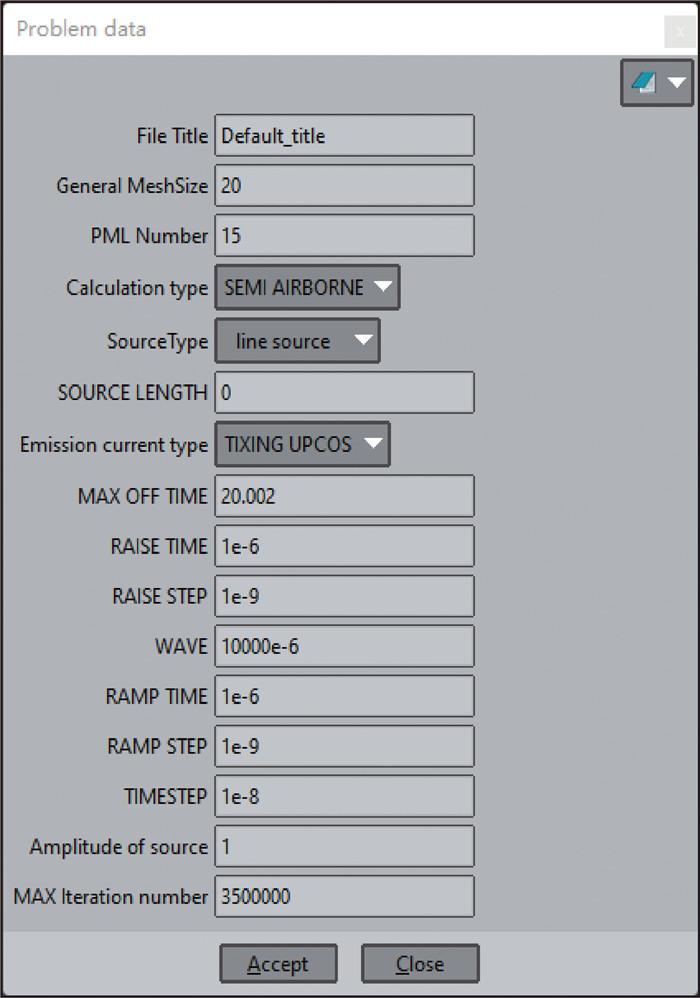Screen dimensions: 700x998
Task: Click the RAISE STEP field
Action: 344,596
